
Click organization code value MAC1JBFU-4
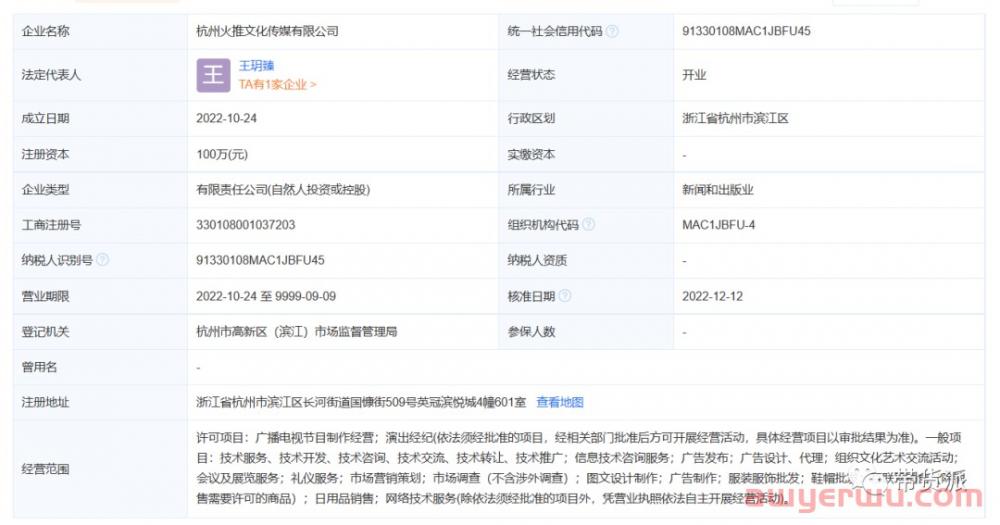(x=718, y=225)
